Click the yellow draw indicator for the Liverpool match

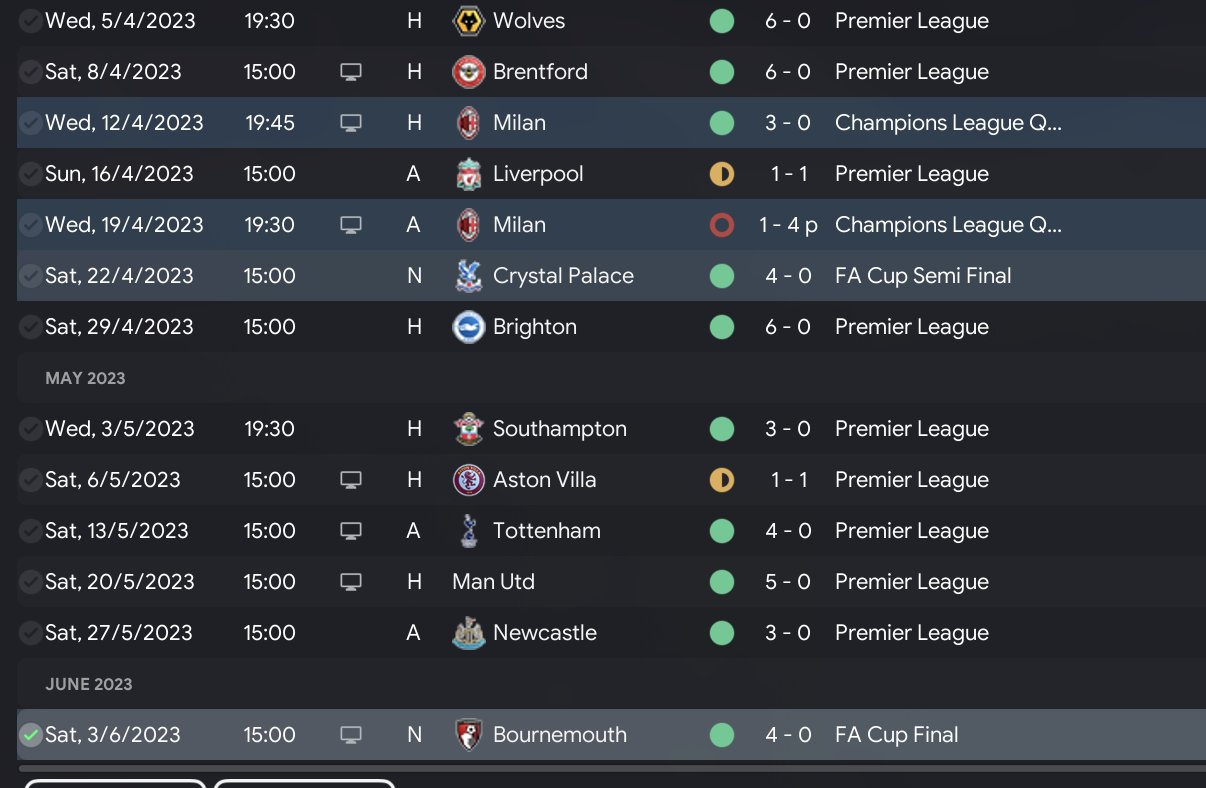[x=721, y=174]
